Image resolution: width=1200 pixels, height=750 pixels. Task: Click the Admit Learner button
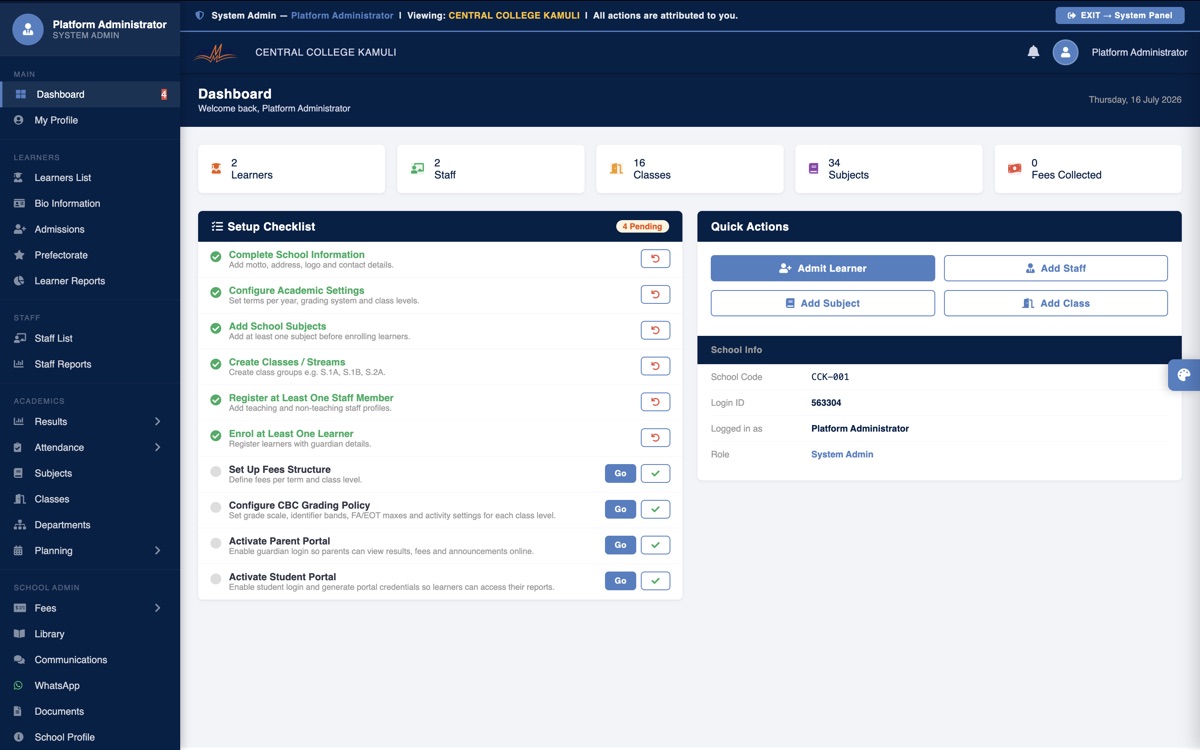pos(823,268)
